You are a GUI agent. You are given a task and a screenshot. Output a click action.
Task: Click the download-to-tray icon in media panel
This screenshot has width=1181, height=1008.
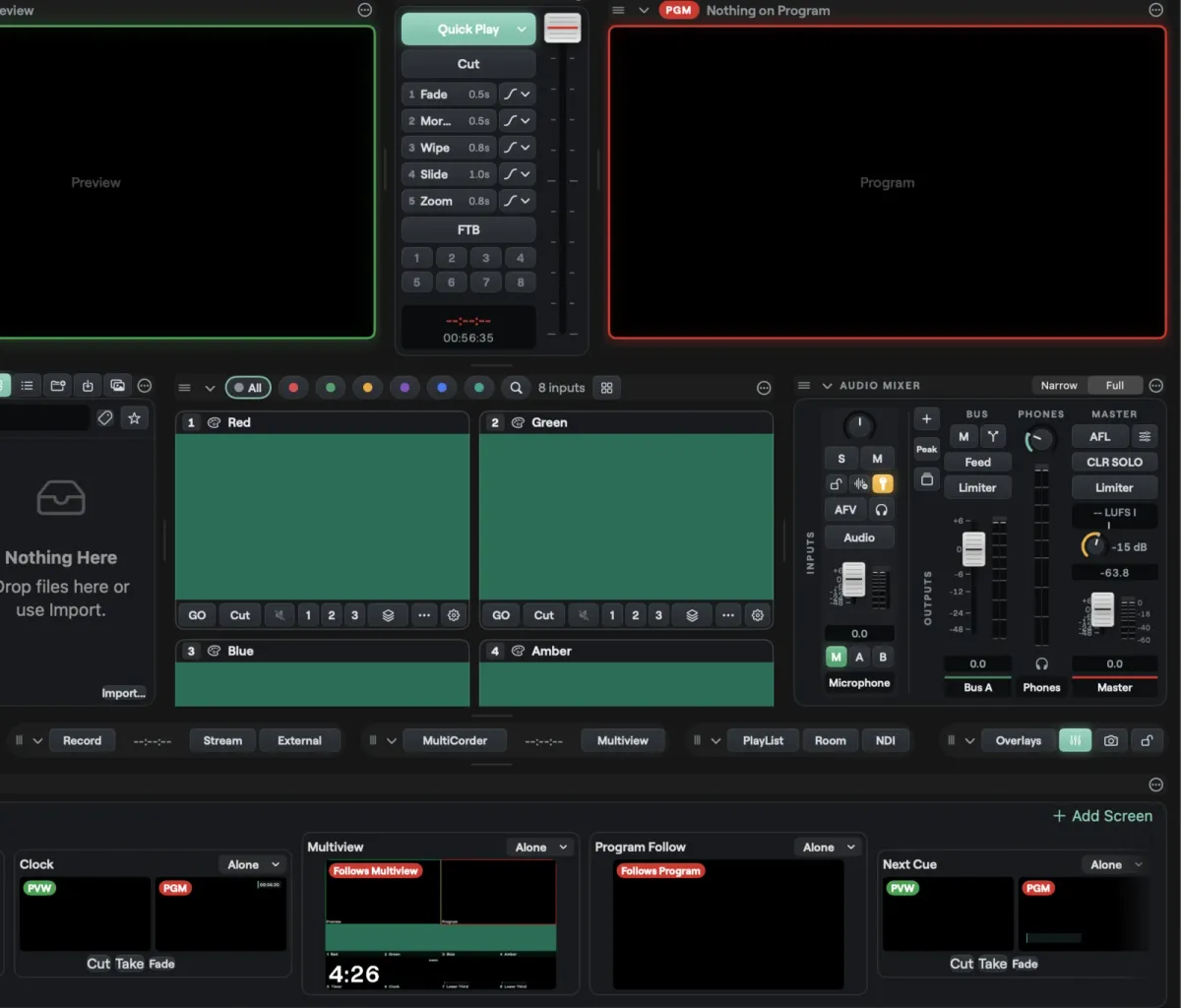[x=88, y=386]
